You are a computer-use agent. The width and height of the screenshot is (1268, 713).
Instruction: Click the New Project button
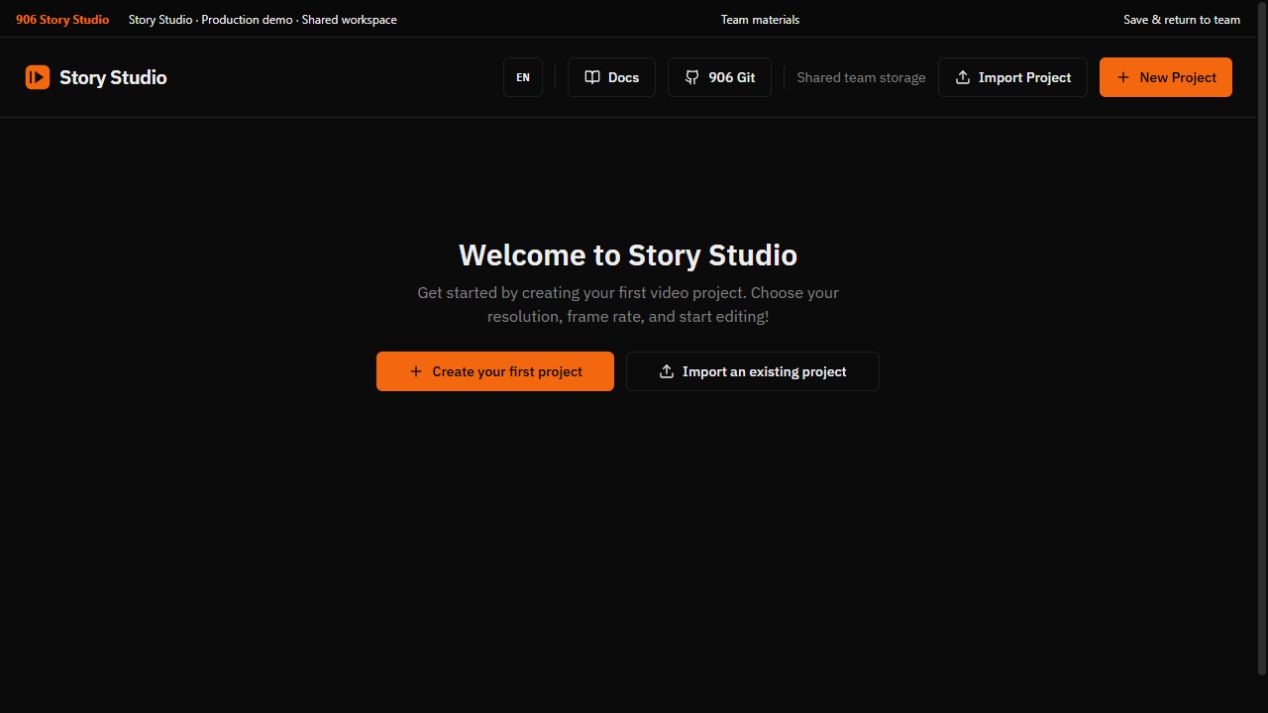pos(1165,77)
